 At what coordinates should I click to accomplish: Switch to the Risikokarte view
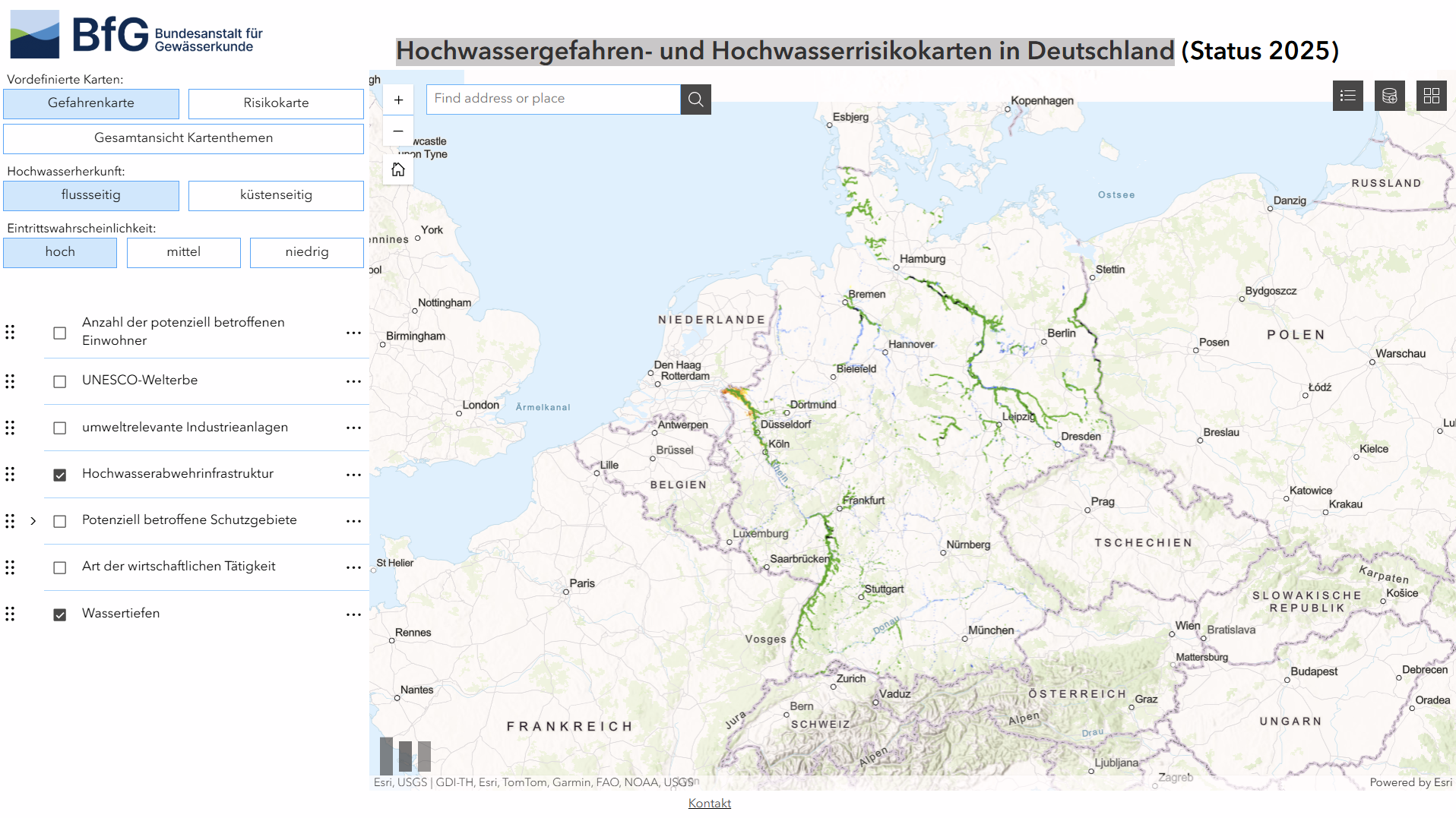coord(275,103)
